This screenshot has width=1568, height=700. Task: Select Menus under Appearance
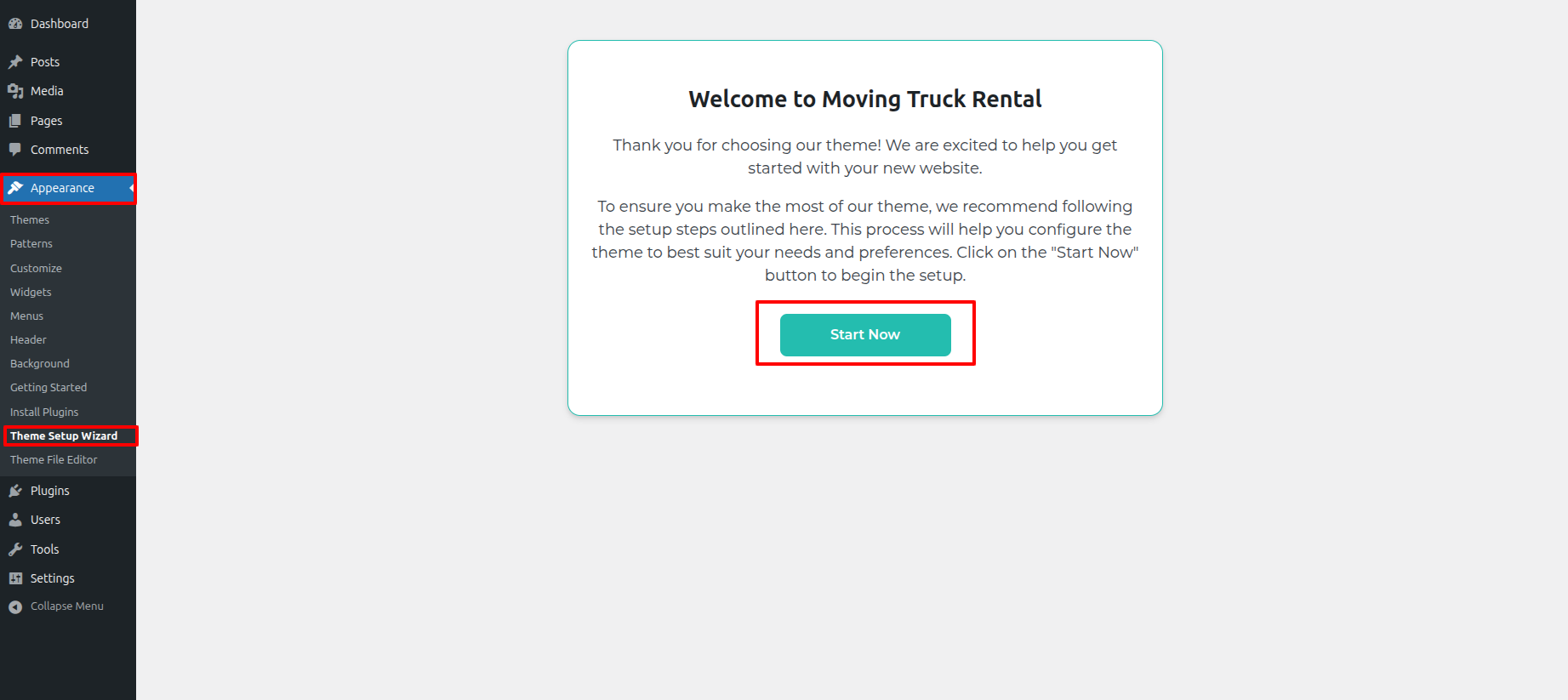coord(26,316)
